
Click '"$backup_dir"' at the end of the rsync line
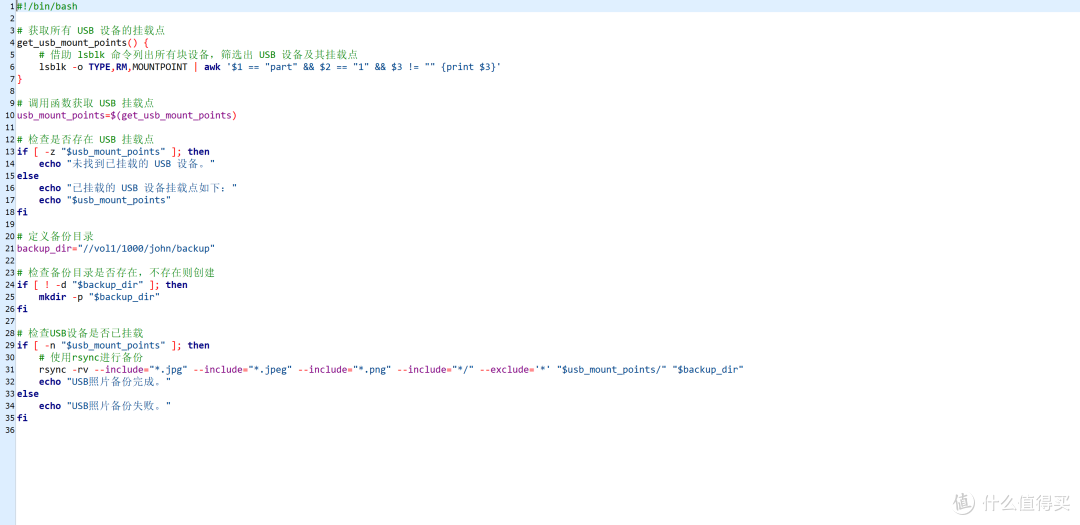point(708,369)
